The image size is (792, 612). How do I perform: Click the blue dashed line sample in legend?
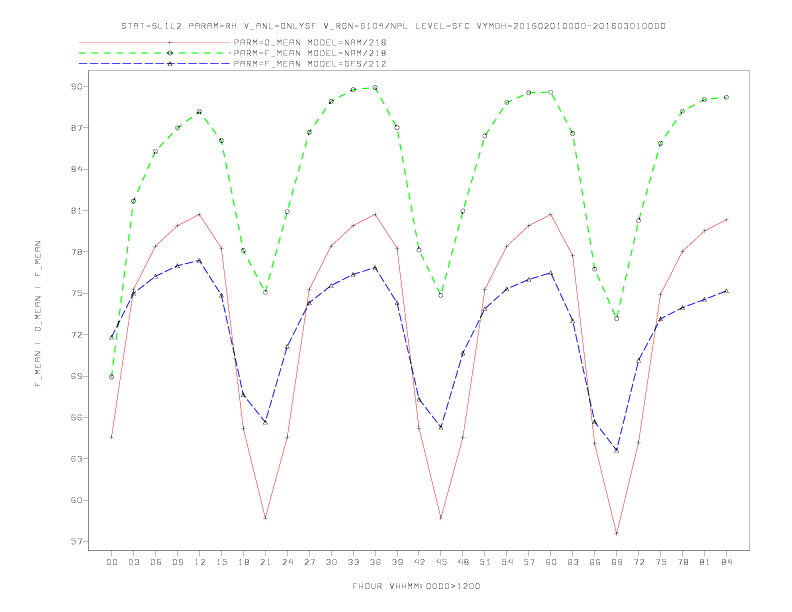(155, 64)
